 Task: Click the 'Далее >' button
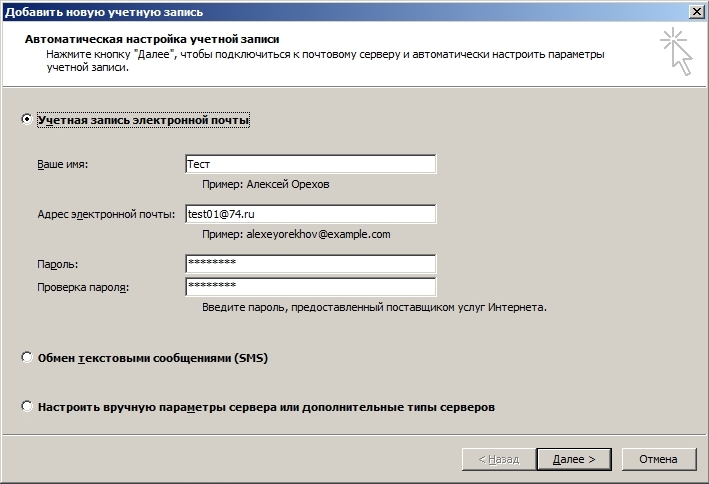pos(574,460)
